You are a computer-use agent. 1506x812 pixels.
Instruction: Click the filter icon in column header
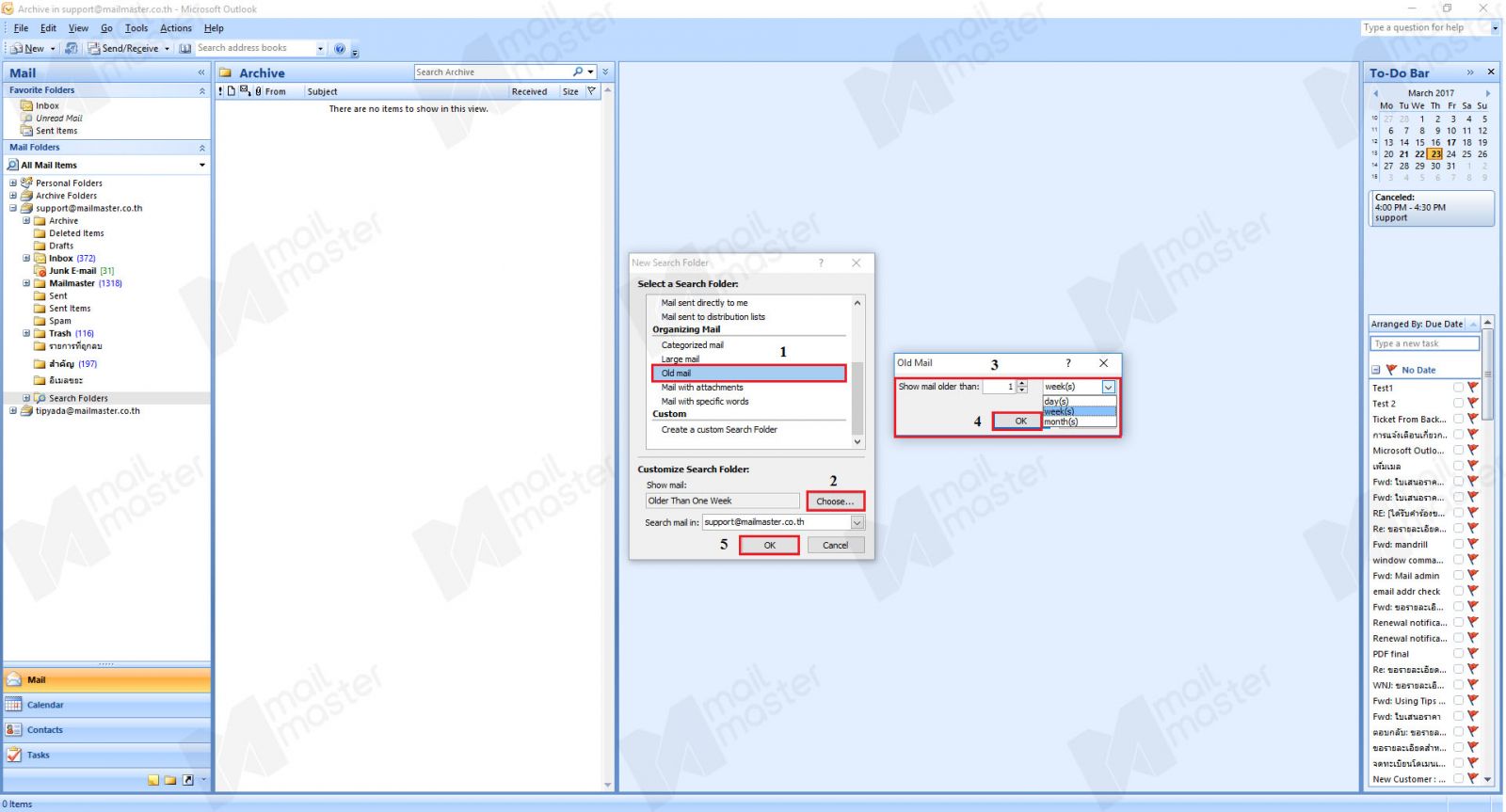coord(591,91)
